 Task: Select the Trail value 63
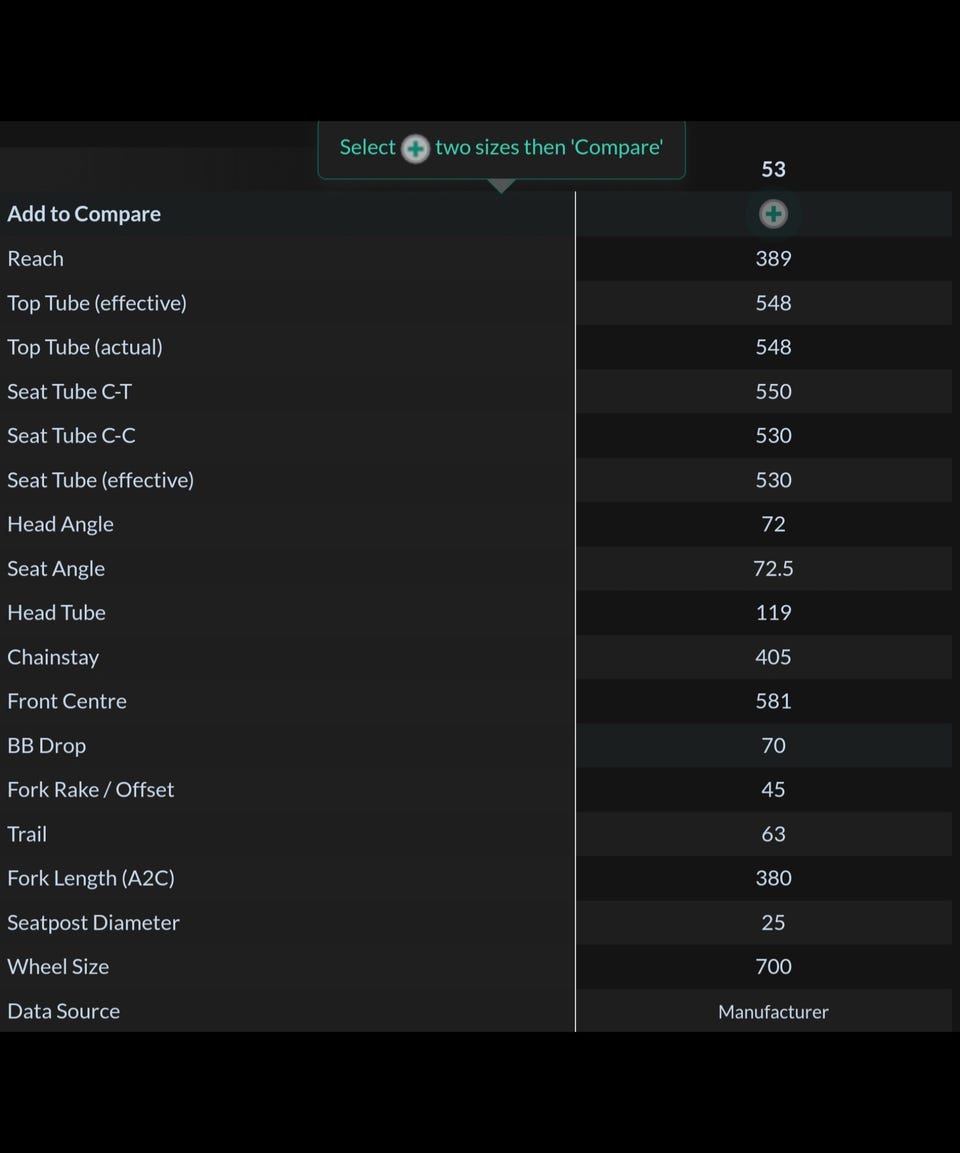point(773,834)
